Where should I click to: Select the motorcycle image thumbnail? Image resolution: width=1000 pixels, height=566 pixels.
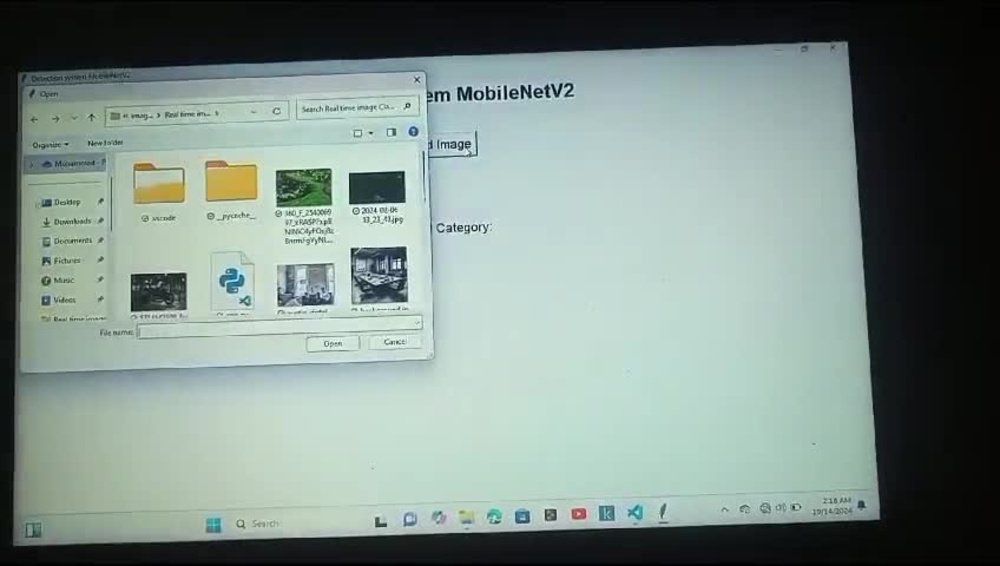pos(159,292)
